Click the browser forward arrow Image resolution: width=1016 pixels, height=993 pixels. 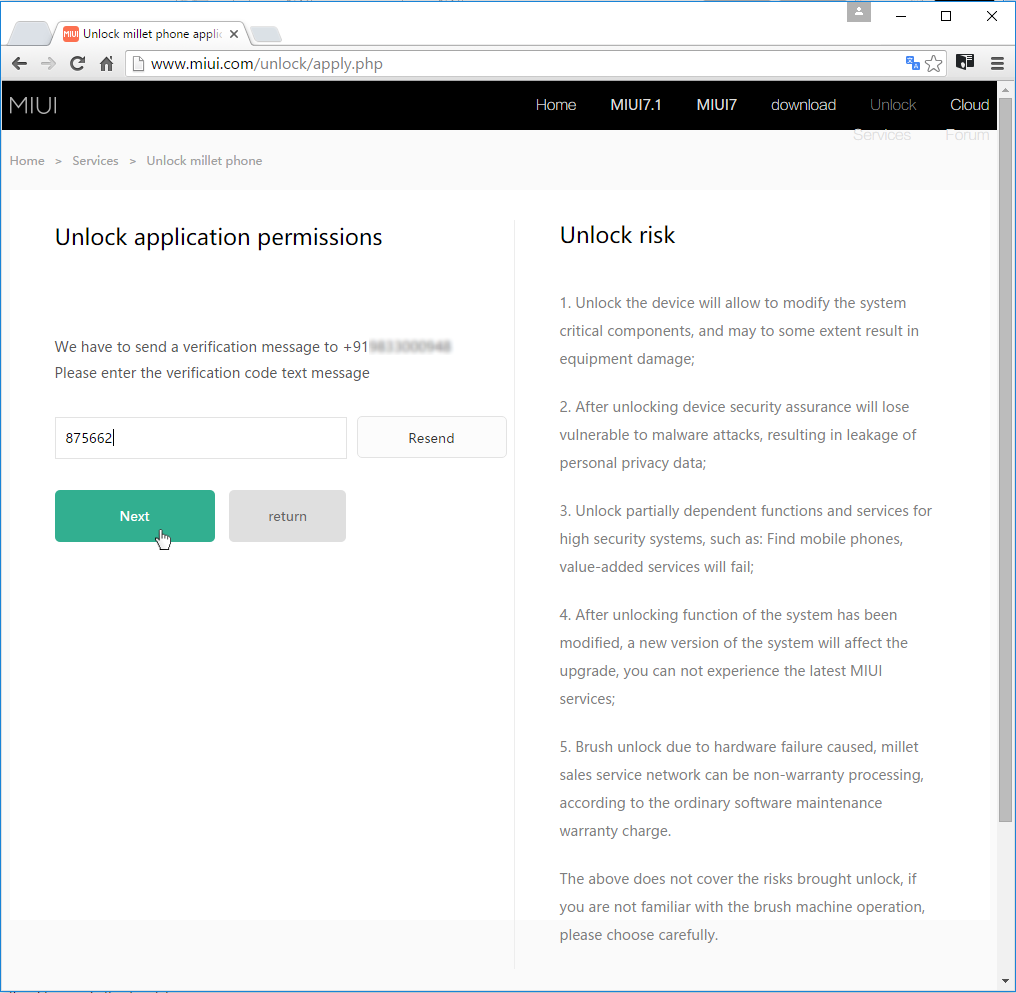tap(48, 63)
